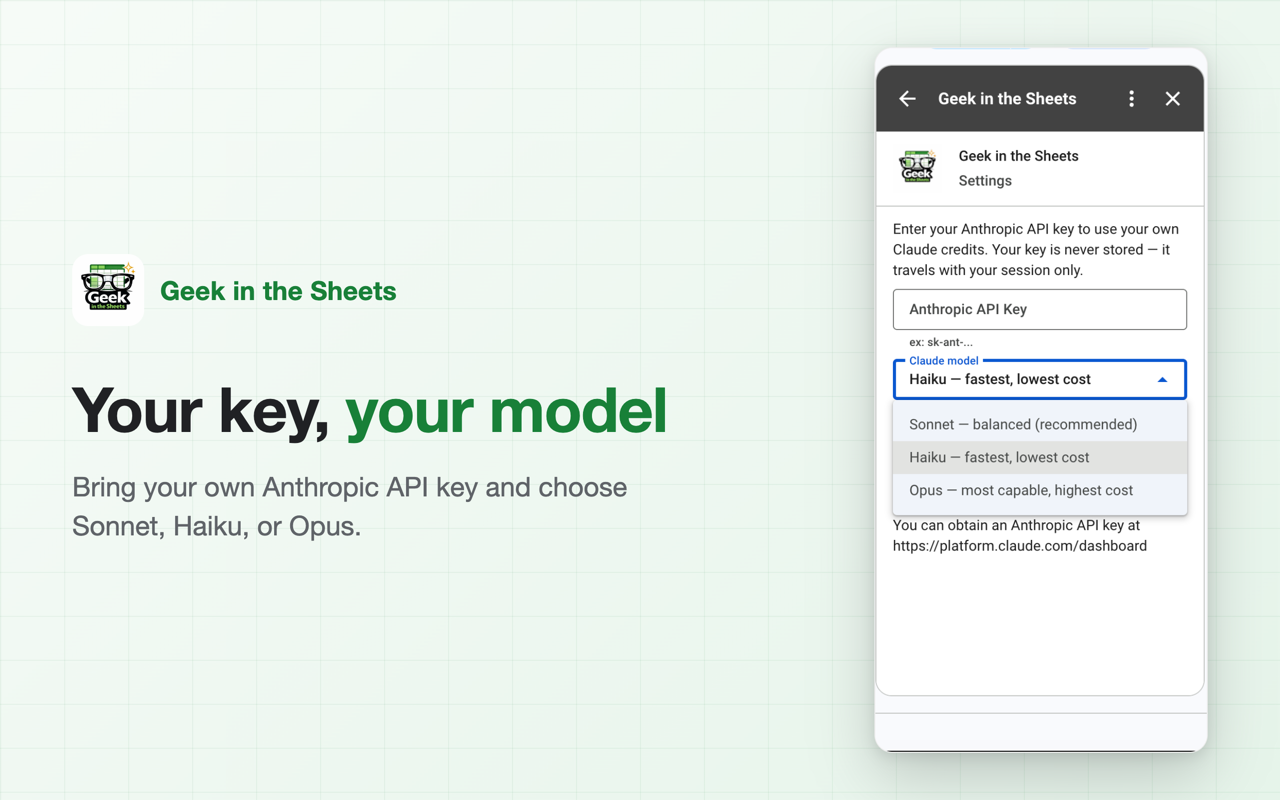Click the green 'Geek in the Sheets' brand title

tap(278, 291)
